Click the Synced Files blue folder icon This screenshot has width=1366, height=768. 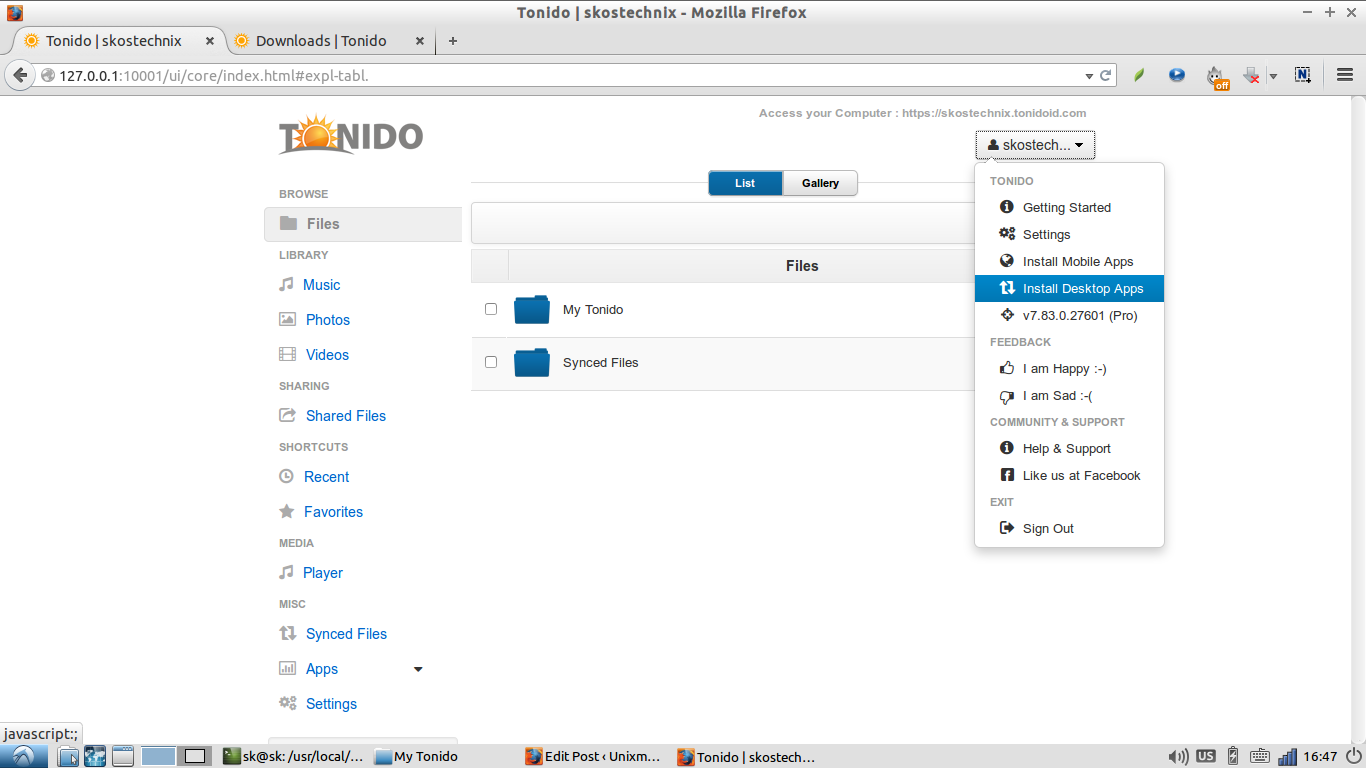[532, 362]
